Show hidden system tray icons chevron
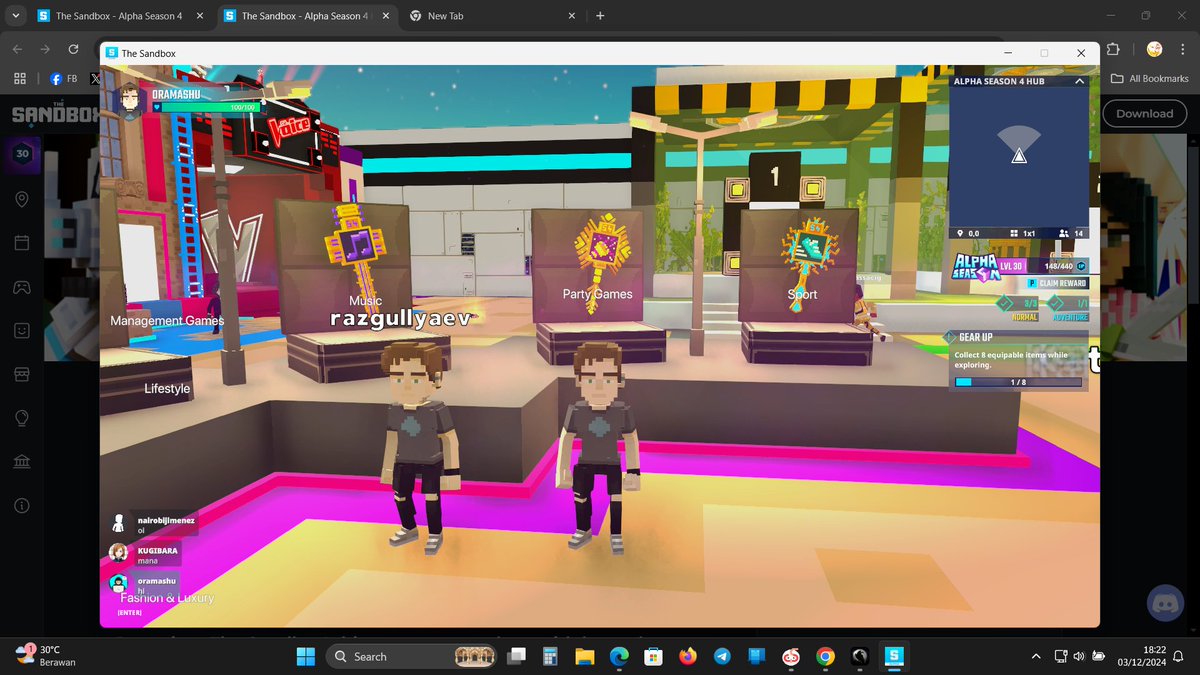This screenshot has height=675, width=1200. [x=1036, y=656]
